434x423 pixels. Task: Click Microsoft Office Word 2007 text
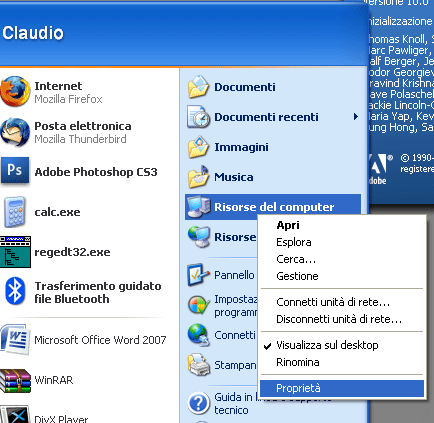[100, 340]
